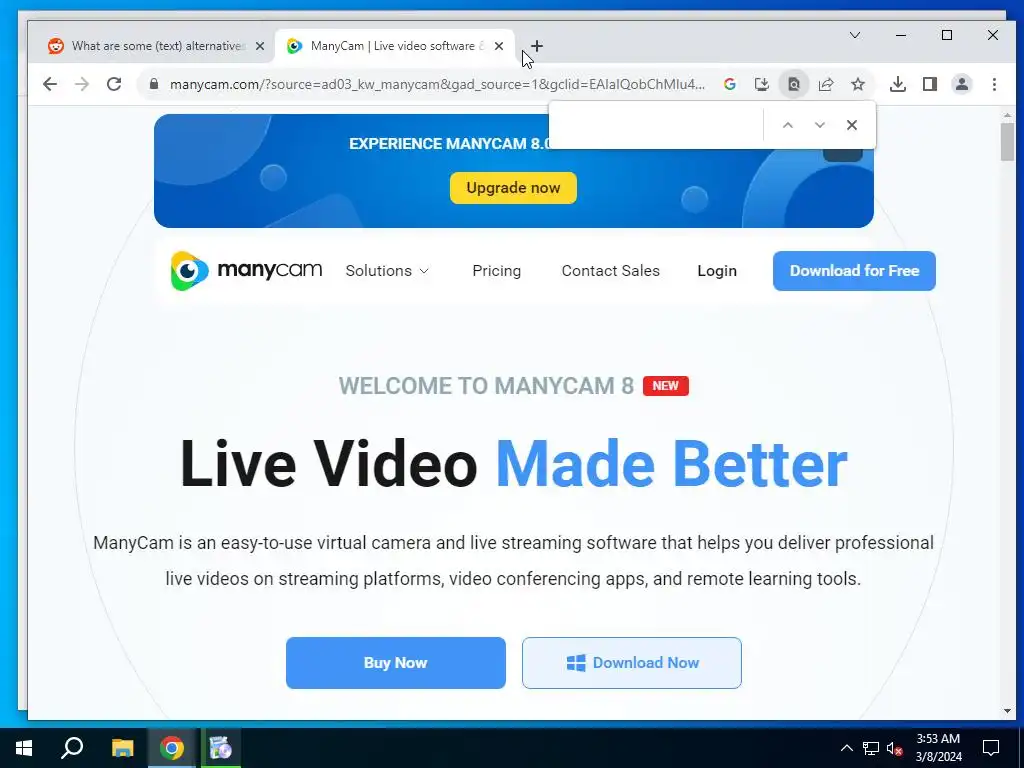Click the Chrome taskbar icon
This screenshot has height=768, width=1024.
pyautogui.click(x=172, y=748)
